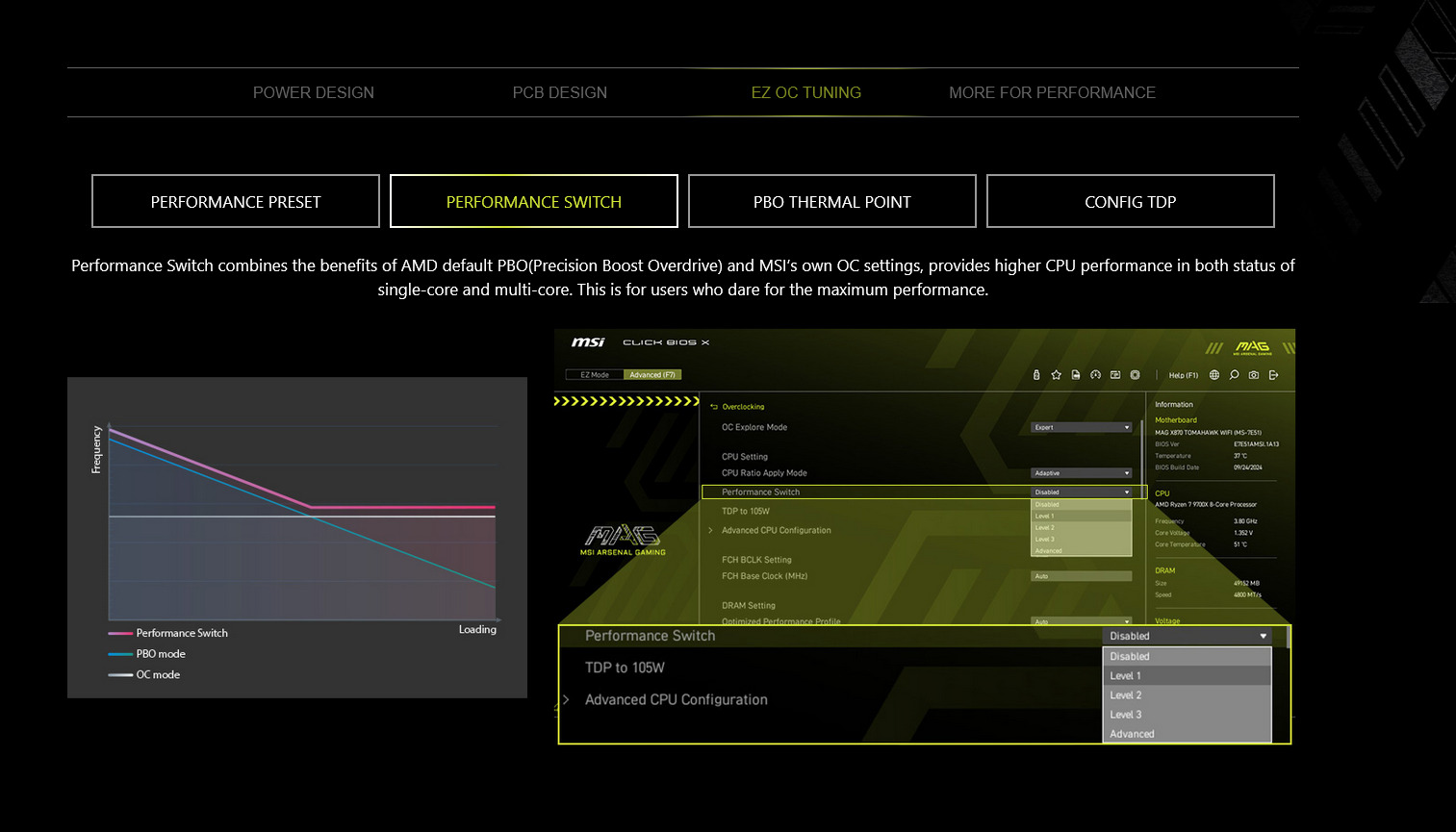Image resolution: width=1456 pixels, height=832 pixels.
Task: Open CPU Ratio Apply Mode Adaptive dropdown
Action: tap(1082, 473)
